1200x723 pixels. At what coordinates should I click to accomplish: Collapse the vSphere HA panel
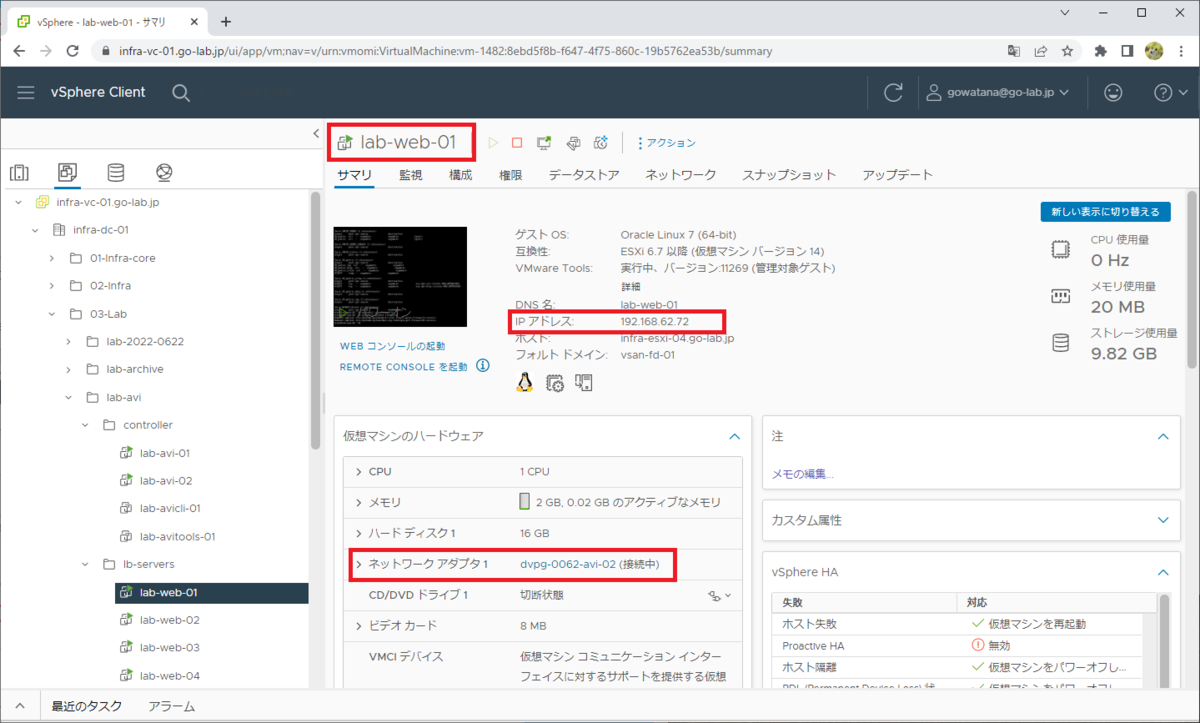click(1162, 573)
